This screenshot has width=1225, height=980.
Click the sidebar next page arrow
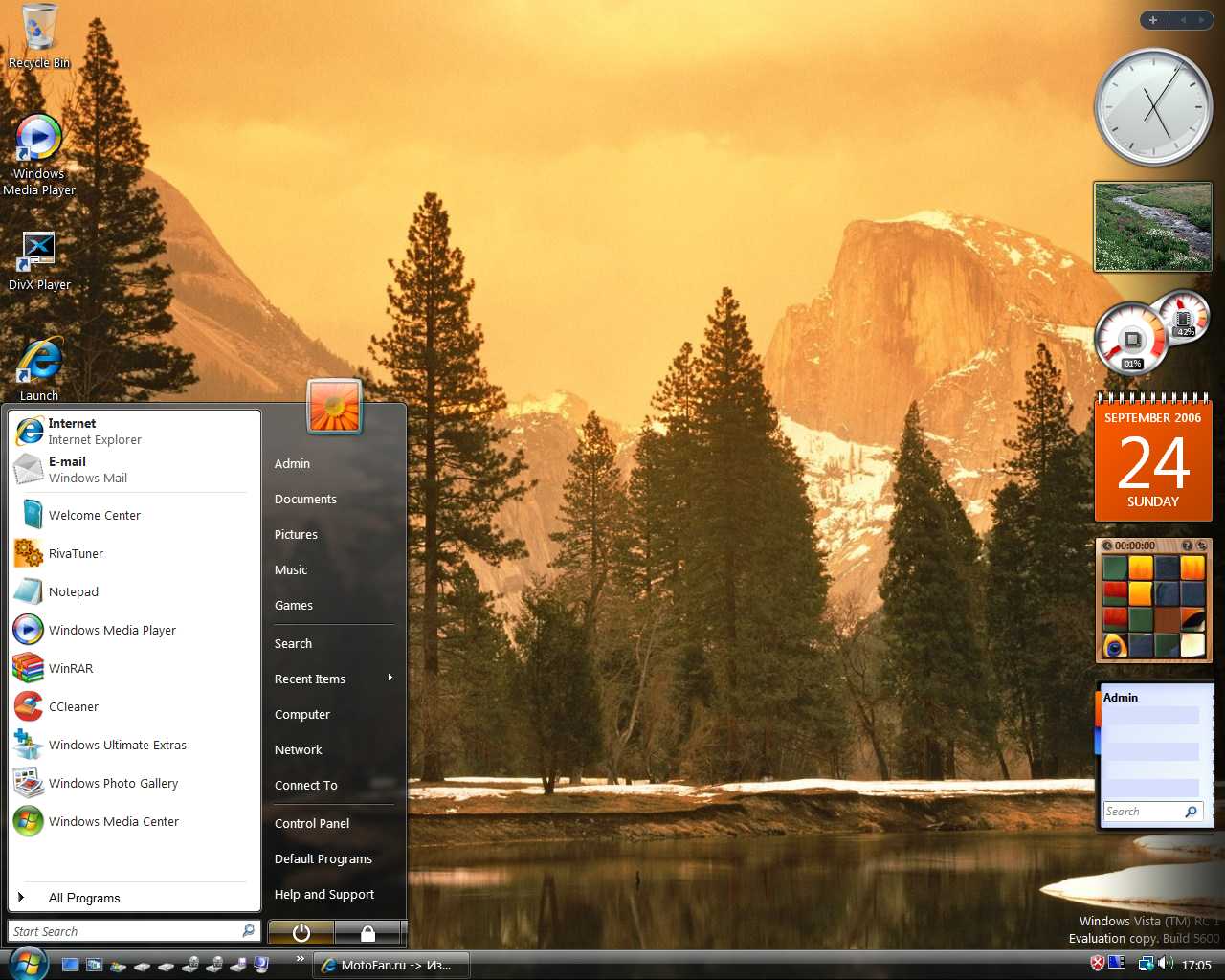[x=1201, y=20]
